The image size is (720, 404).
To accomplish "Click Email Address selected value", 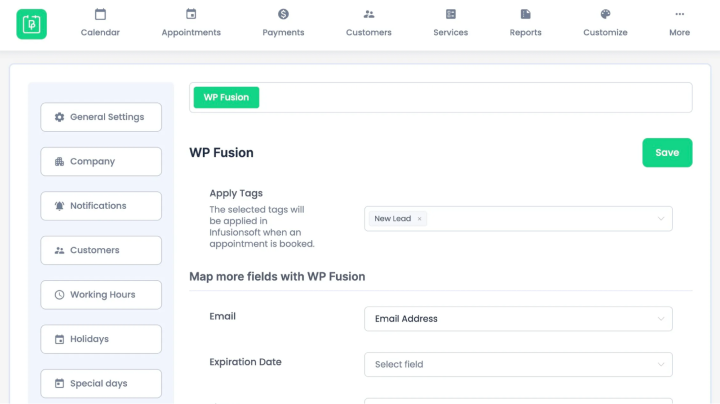I will 406,319.
